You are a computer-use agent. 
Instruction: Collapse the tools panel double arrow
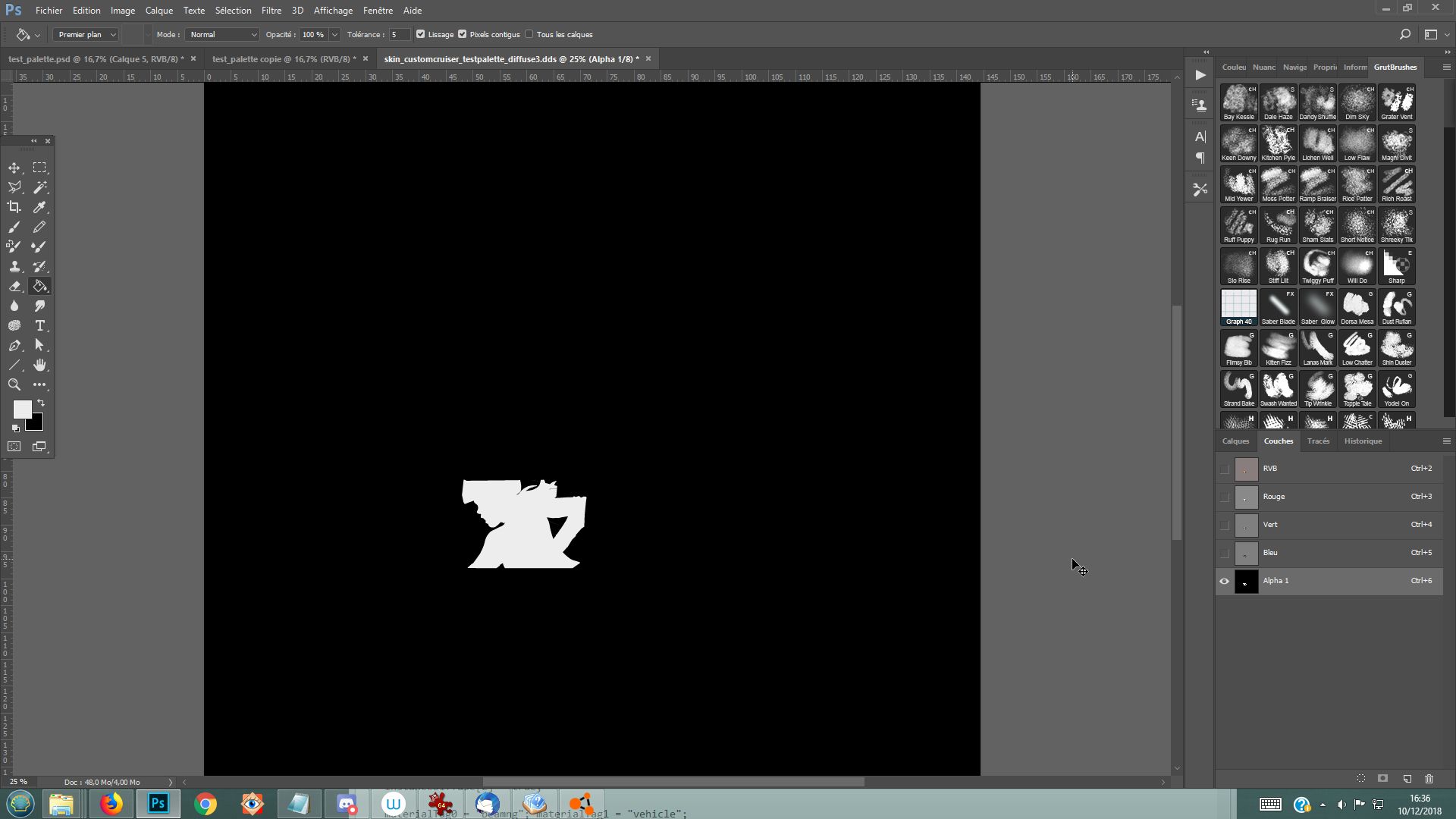click(x=33, y=141)
